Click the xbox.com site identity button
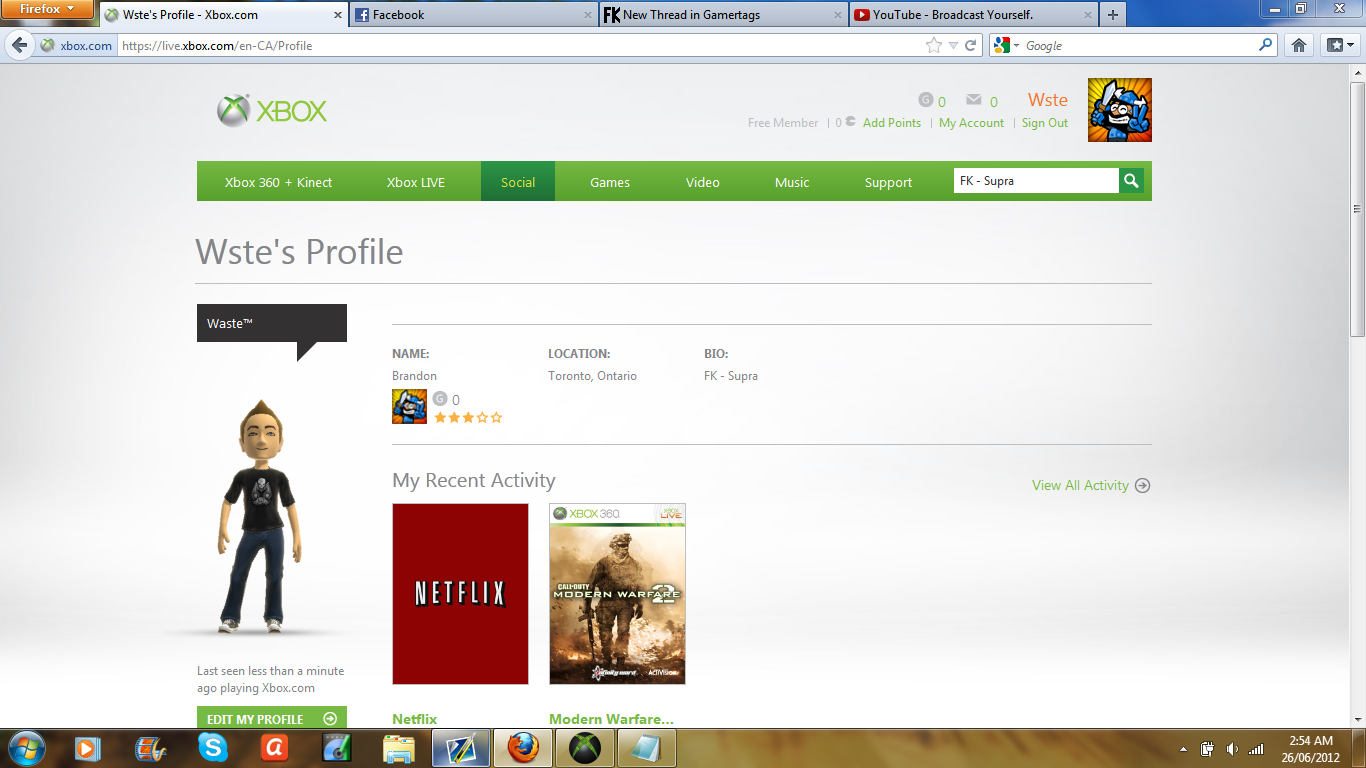 [x=76, y=45]
